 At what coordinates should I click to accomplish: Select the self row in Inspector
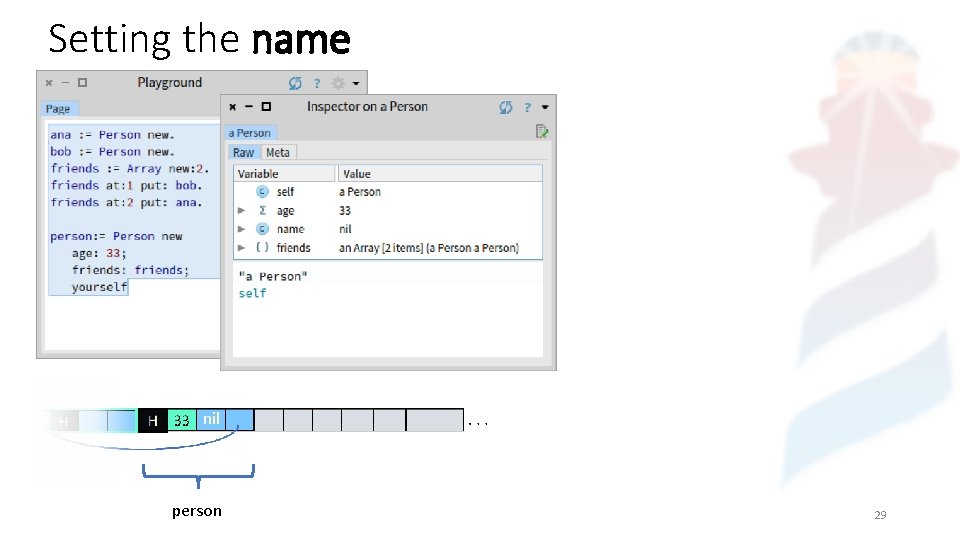[x=388, y=192]
